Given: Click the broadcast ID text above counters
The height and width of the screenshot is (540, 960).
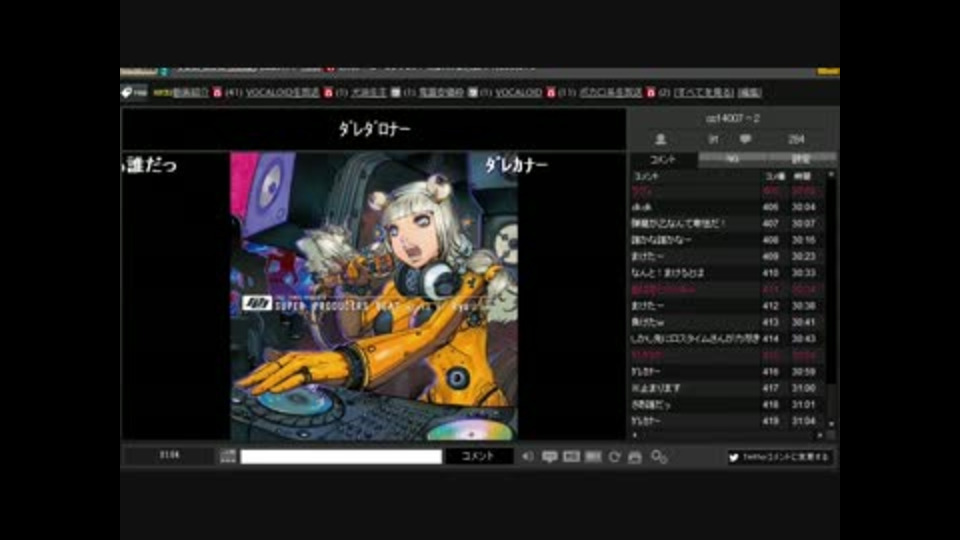Looking at the screenshot, I should [732, 119].
